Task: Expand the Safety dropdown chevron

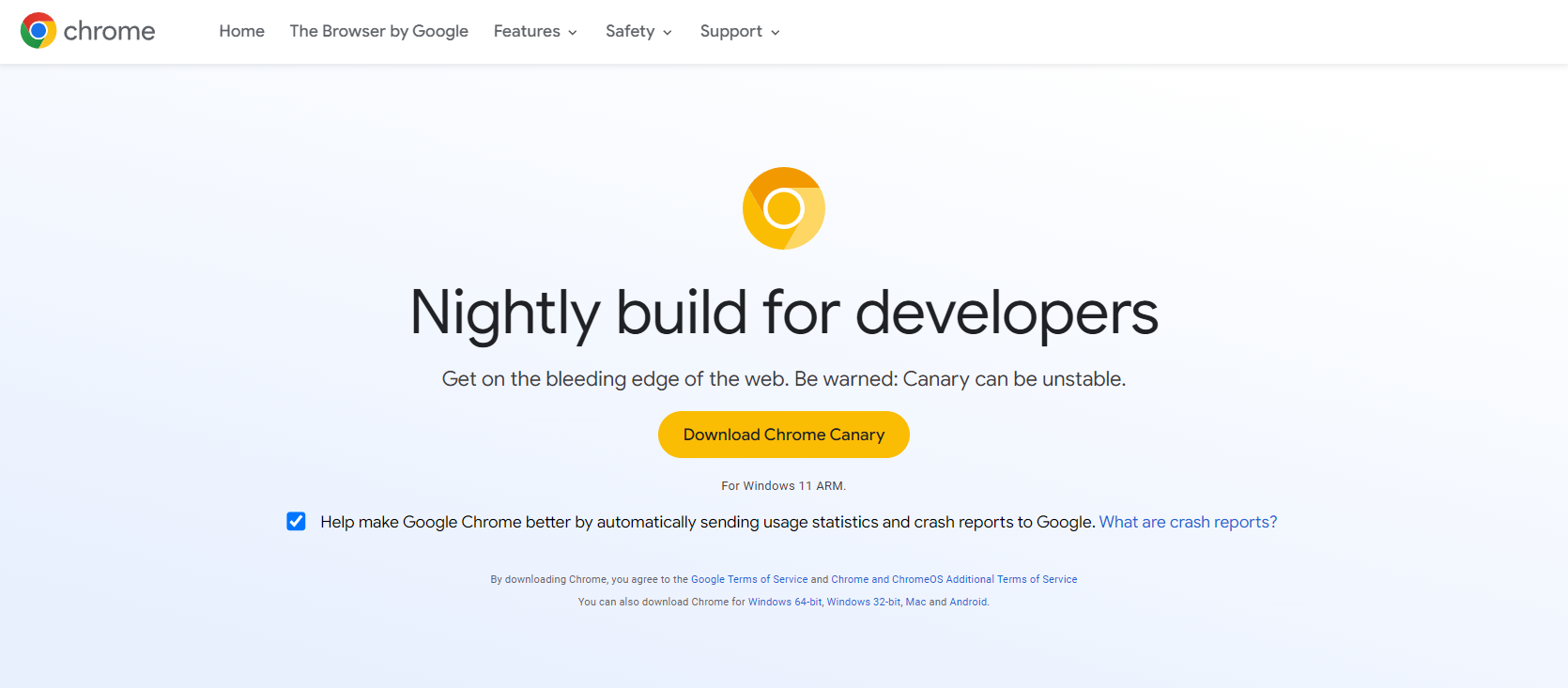Action: [x=668, y=32]
